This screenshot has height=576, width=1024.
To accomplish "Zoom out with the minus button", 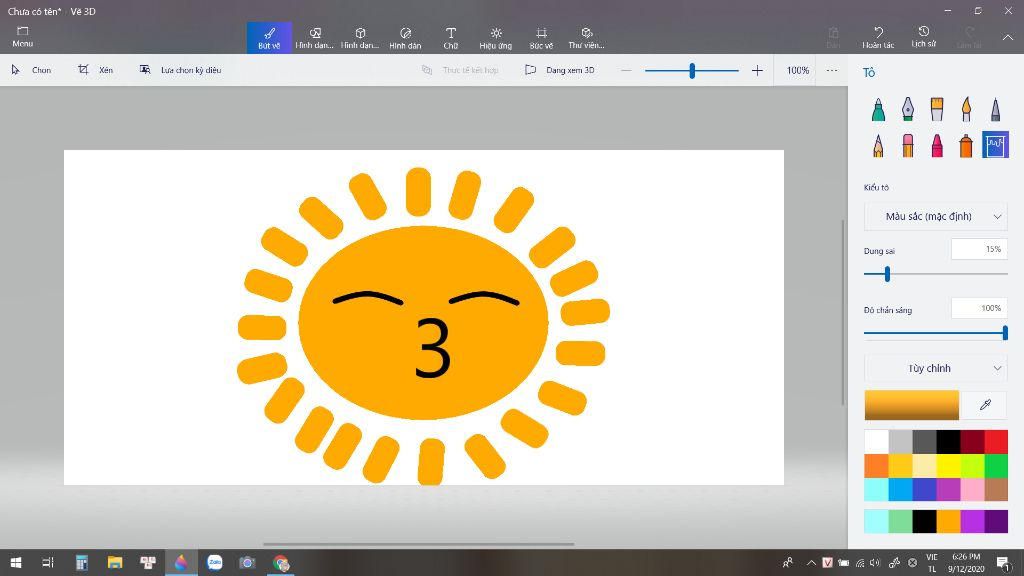I will tap(626, 70).
